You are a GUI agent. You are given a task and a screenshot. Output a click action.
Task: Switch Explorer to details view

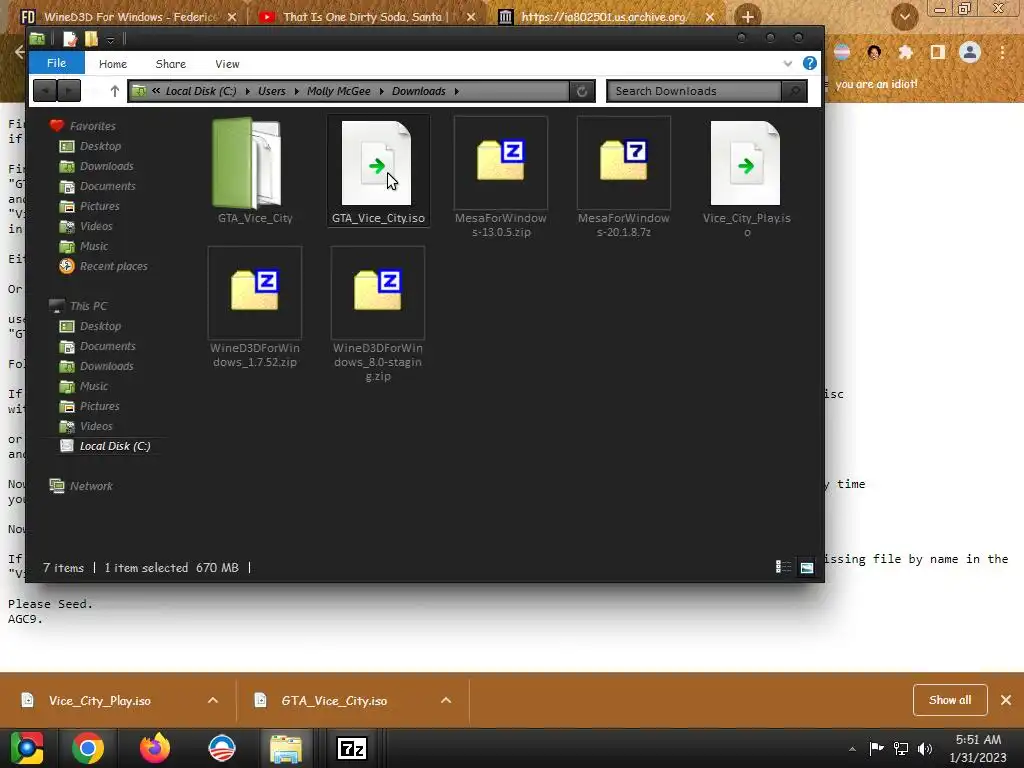point(782,567)
